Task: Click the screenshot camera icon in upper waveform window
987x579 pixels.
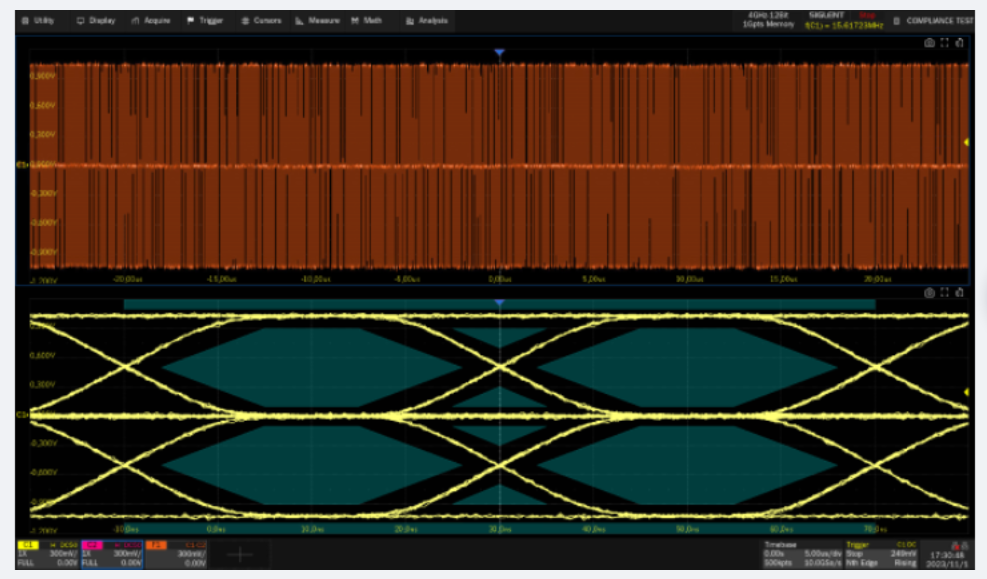Action: tap(929, 43)
